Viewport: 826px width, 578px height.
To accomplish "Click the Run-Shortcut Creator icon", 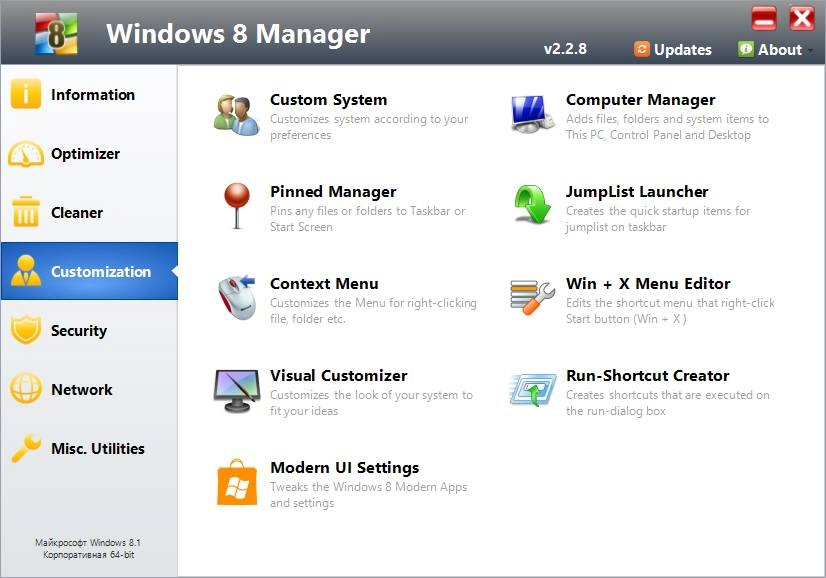I will [x=533, y=390].
